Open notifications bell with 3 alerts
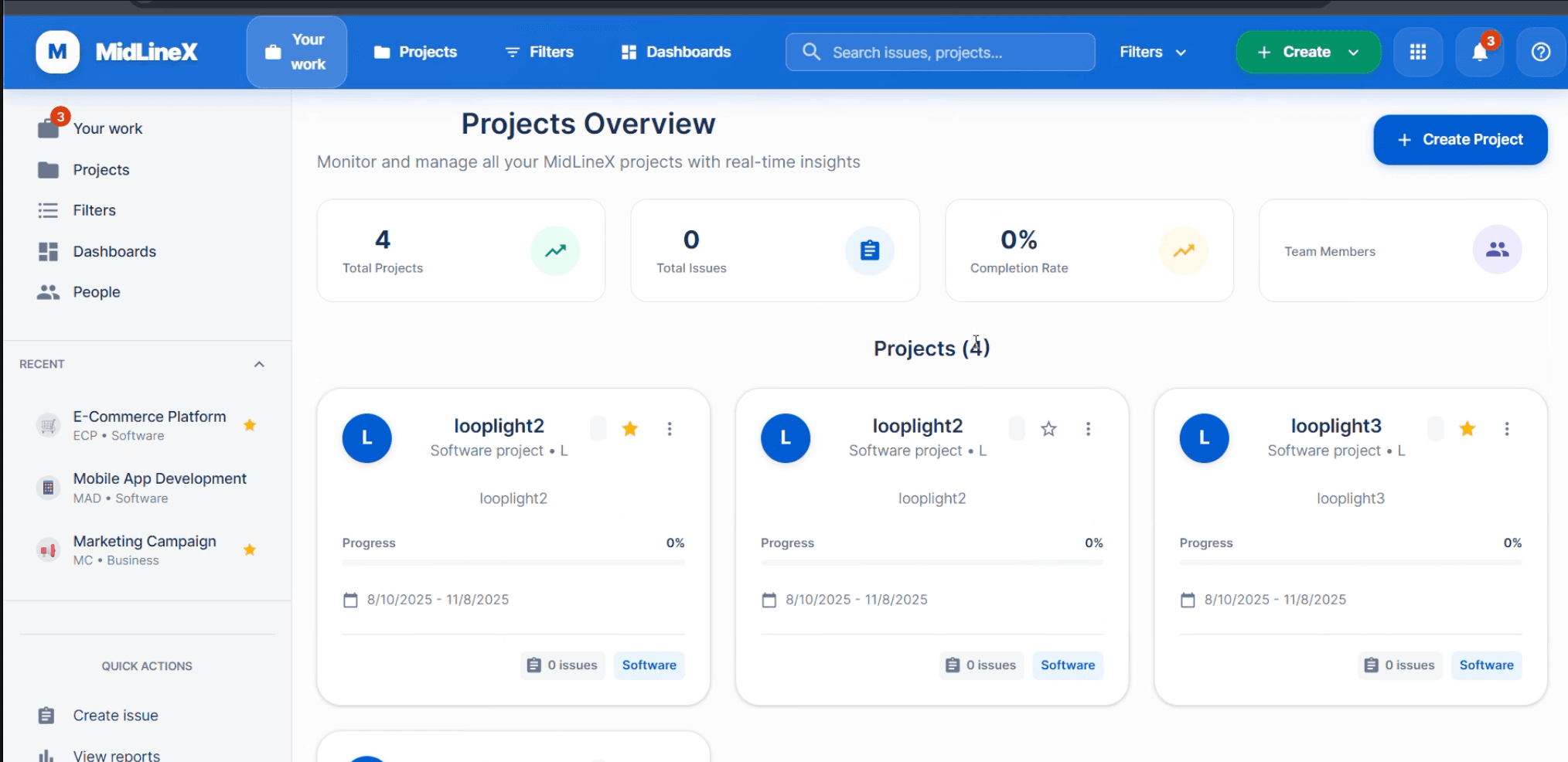 coord(1478,52)
